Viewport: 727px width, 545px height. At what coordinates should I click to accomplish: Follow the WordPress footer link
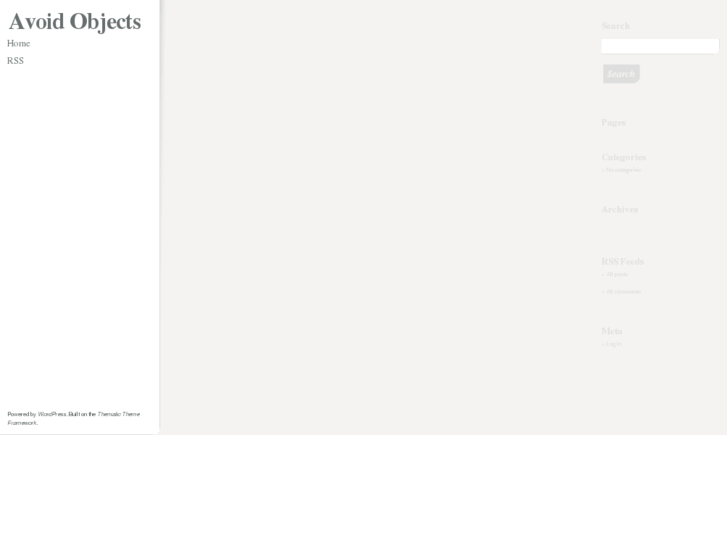tap(52, 414)
